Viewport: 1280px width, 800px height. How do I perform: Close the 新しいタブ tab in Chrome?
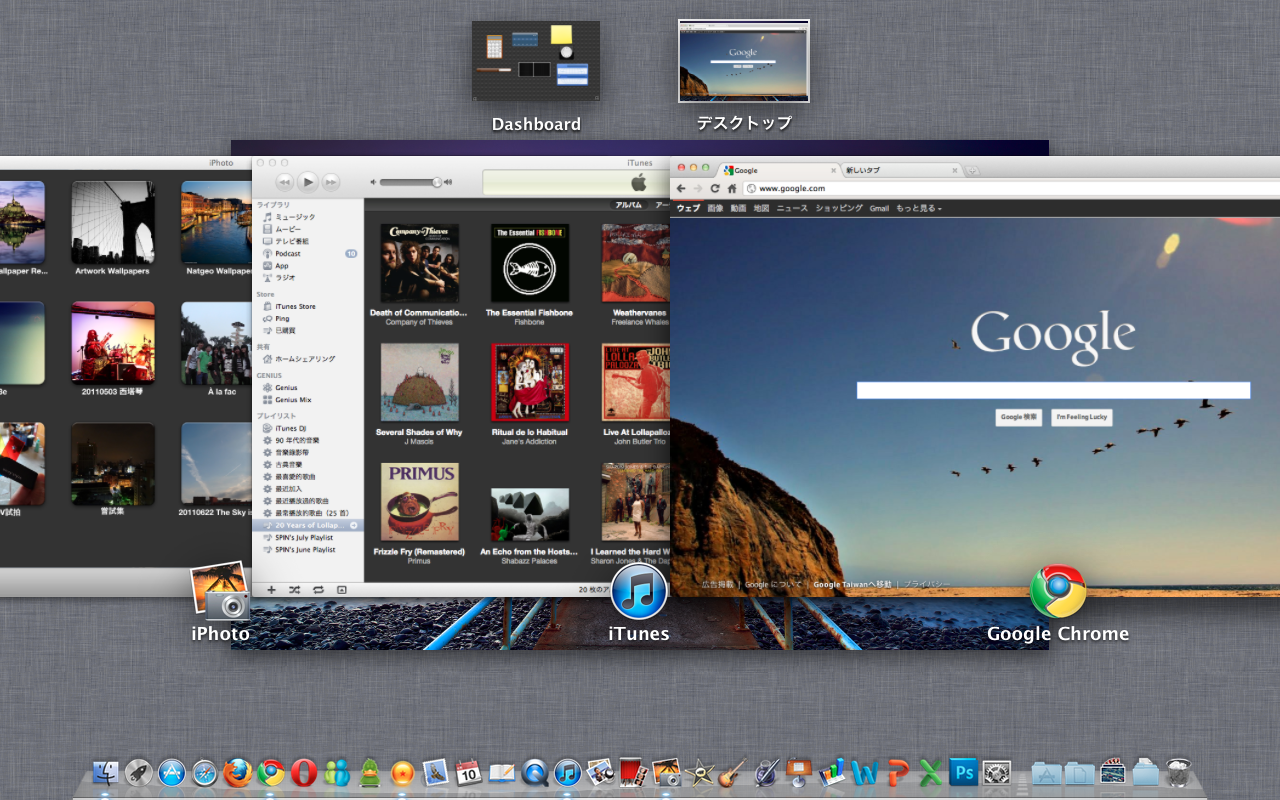[x=955, y=171]
